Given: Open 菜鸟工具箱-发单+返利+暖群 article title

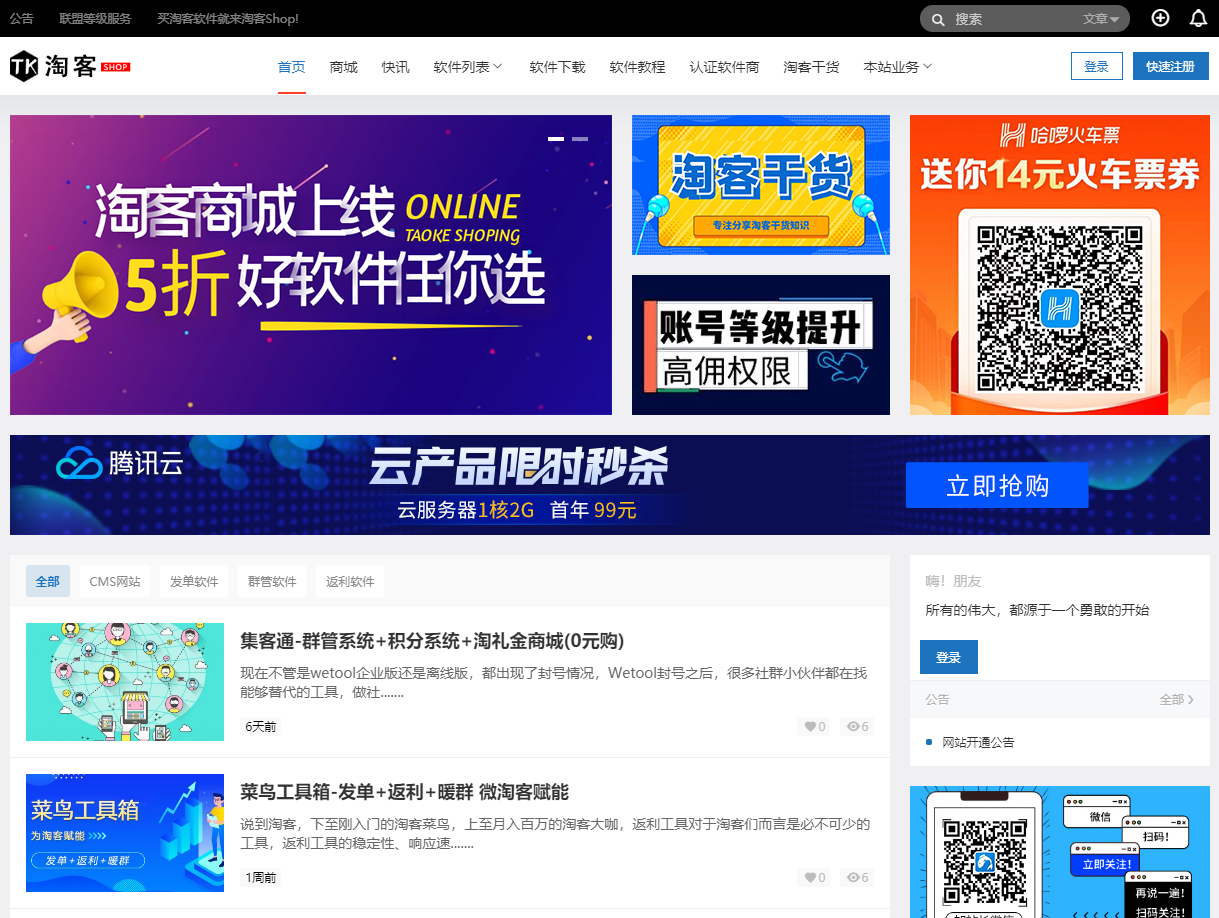Looking at the screenshot, I should tap(405, 792).
